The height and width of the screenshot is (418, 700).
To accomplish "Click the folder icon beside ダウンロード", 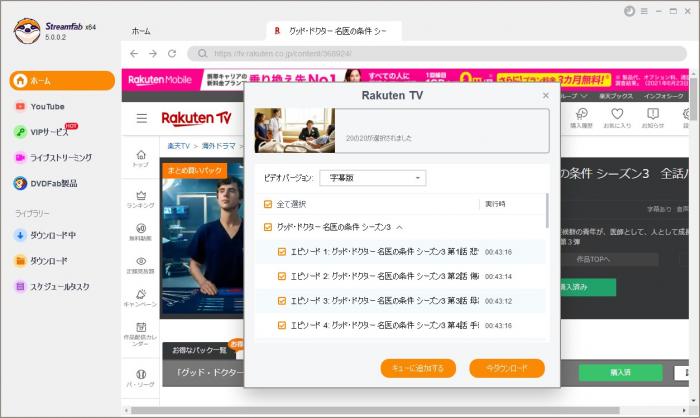I will click(20, 261).
